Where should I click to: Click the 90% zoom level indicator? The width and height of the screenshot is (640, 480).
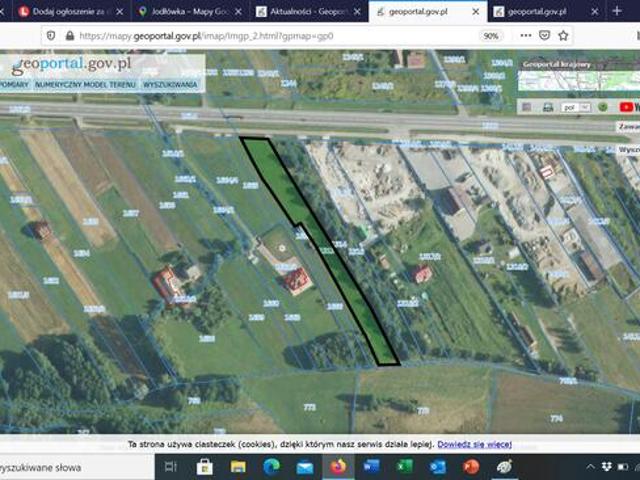pos(491,35)
